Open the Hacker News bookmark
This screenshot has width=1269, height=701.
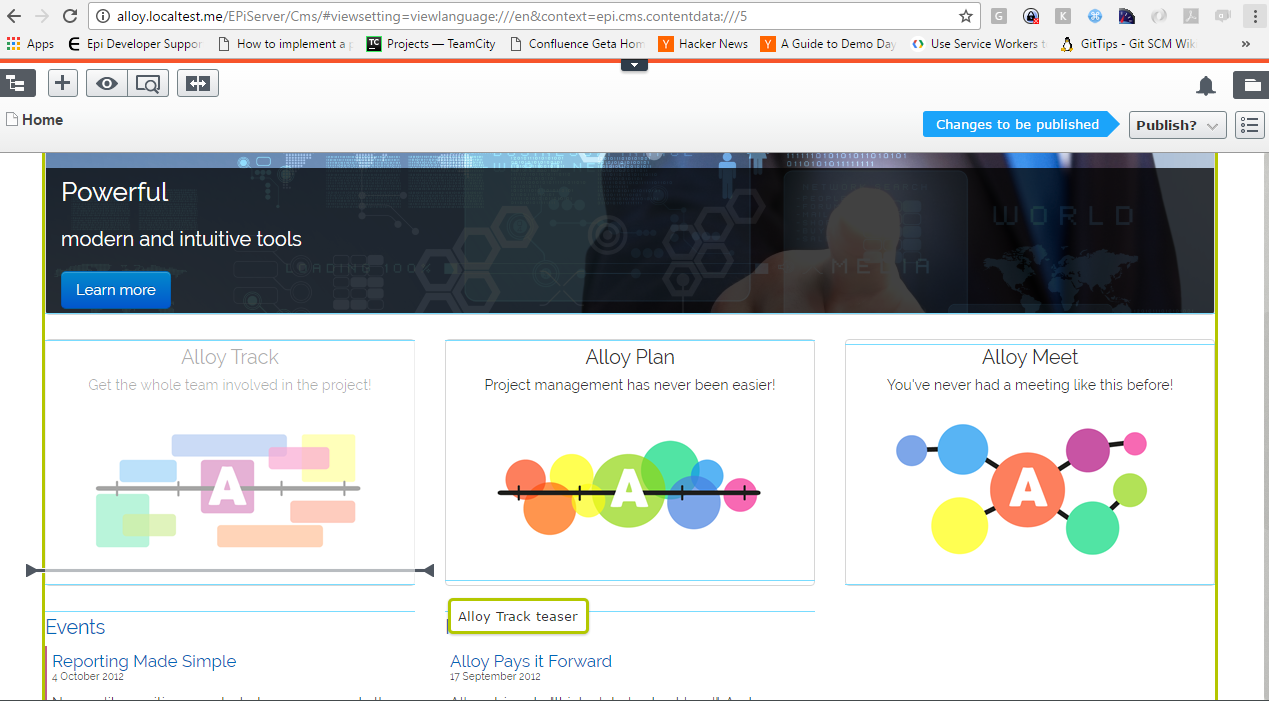click(703, 44)
